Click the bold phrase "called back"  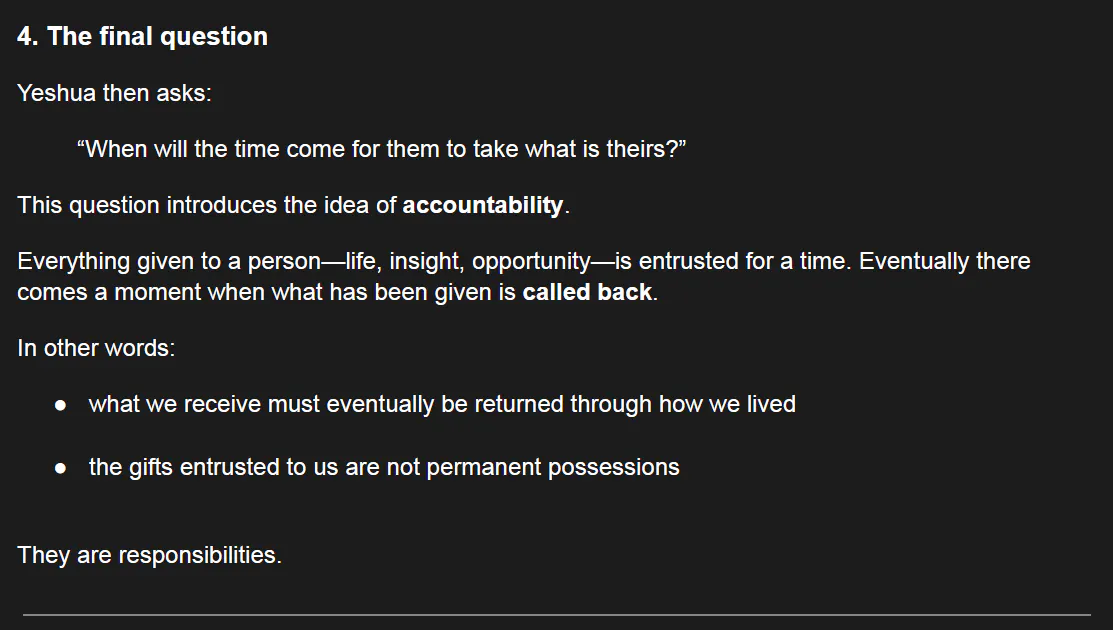point(587,293)
